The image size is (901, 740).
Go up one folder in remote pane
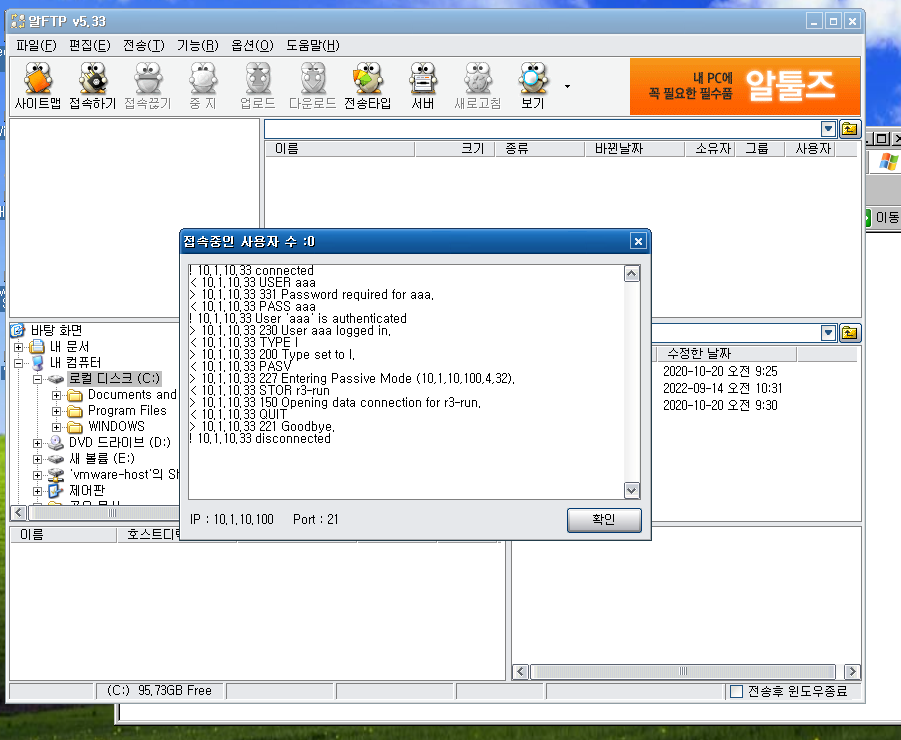(849, 129)
